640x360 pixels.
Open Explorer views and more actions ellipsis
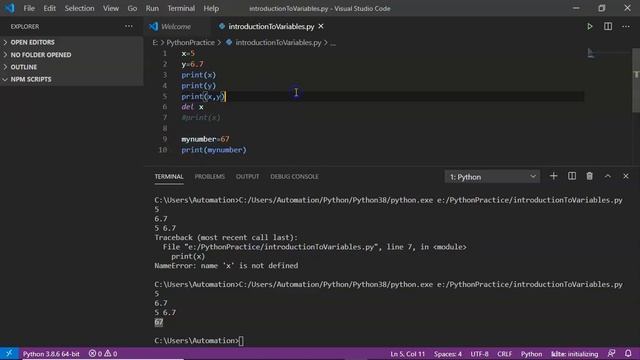pos(129,26)
